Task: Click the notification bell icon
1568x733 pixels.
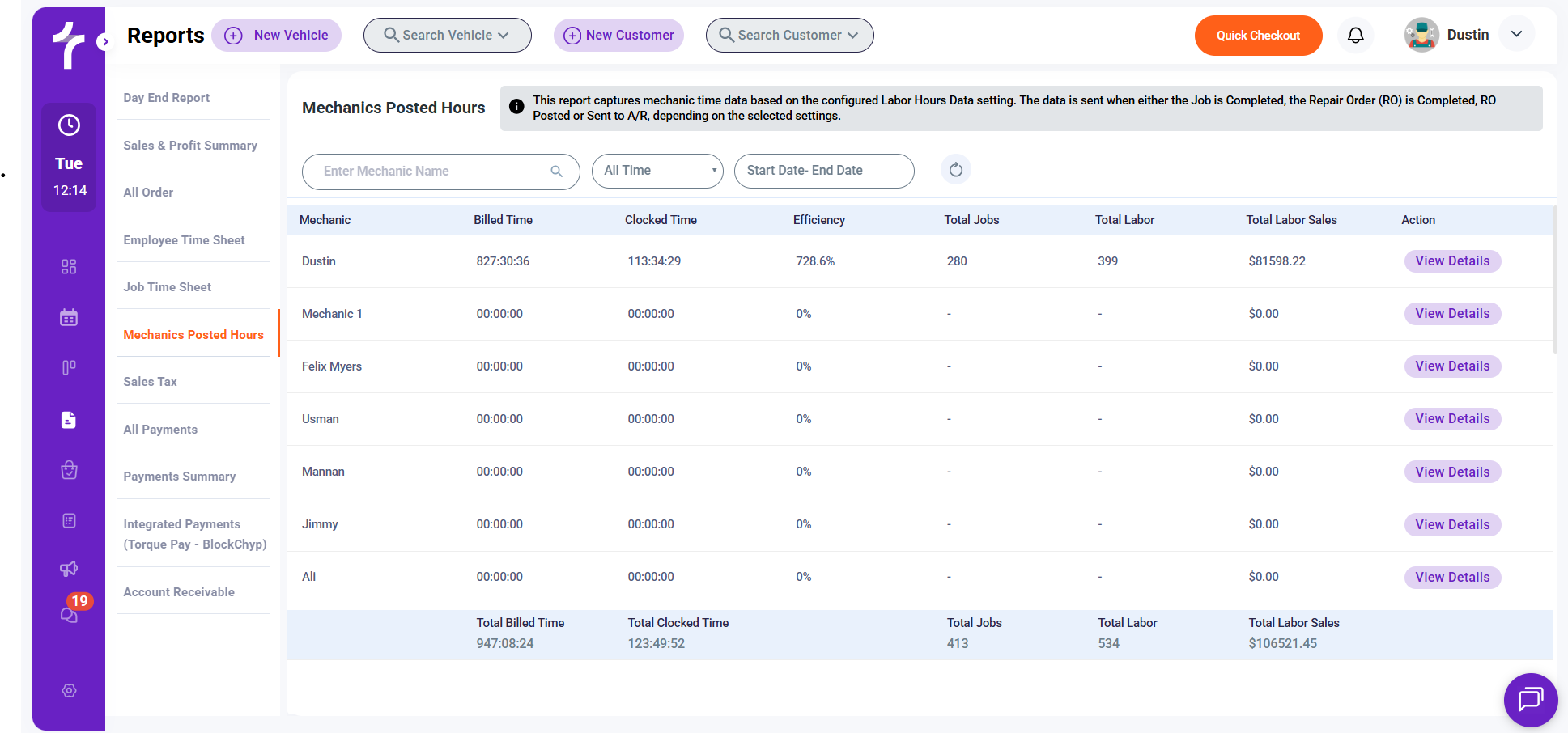Action: pos(1355,36)
